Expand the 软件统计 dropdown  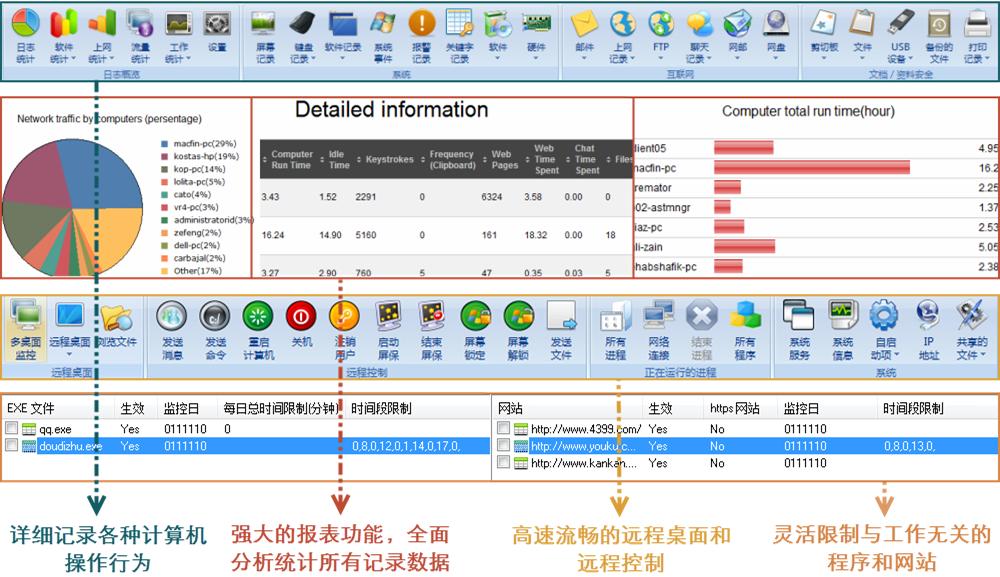coord(73,59)
